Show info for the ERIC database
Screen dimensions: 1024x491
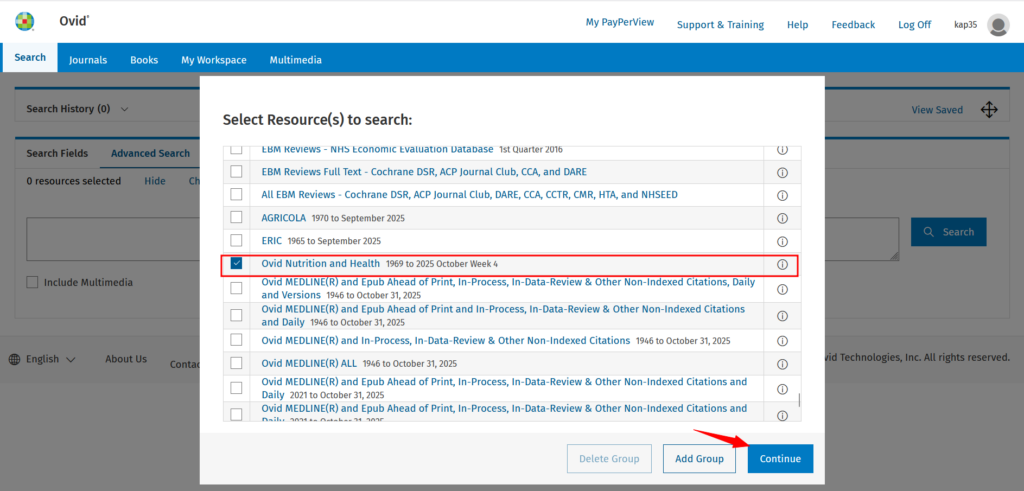[x=782, y=242]
